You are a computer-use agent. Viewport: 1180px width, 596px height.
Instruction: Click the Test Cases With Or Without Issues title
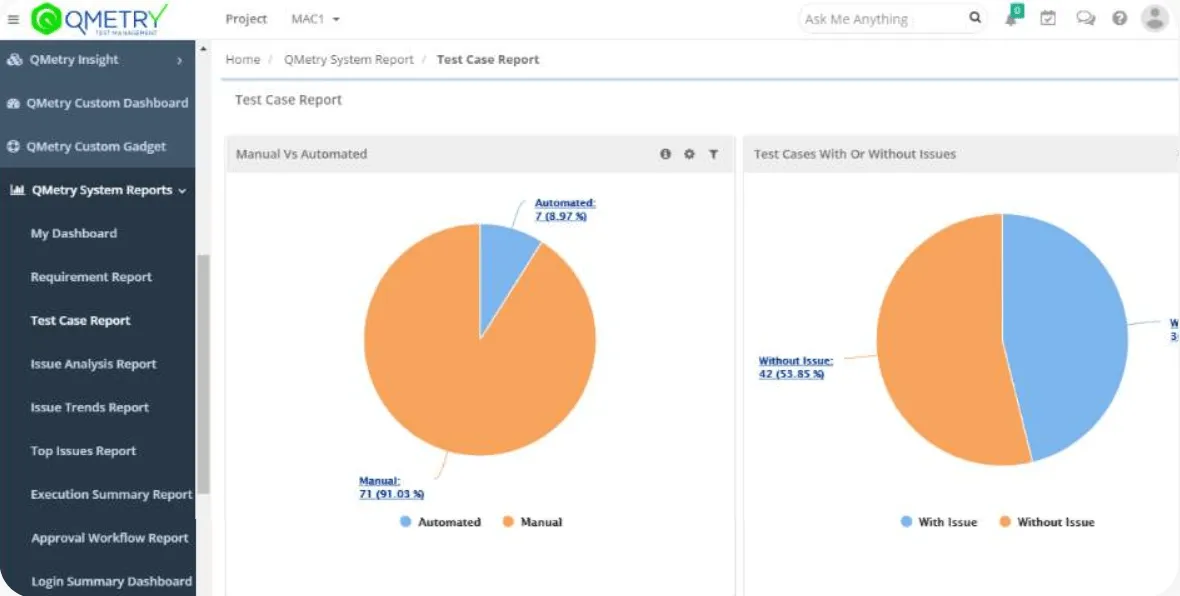click(855, 154)
